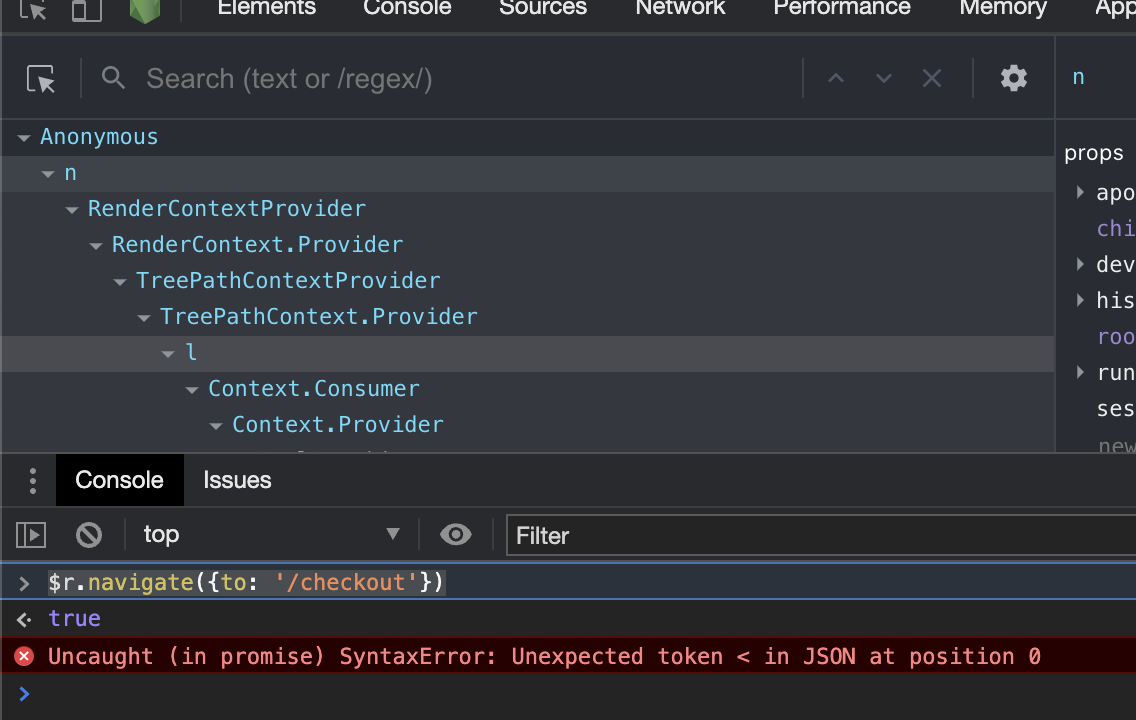Select Context.Provider component
Screen dimensions: 1136x720
click(338, 424)
